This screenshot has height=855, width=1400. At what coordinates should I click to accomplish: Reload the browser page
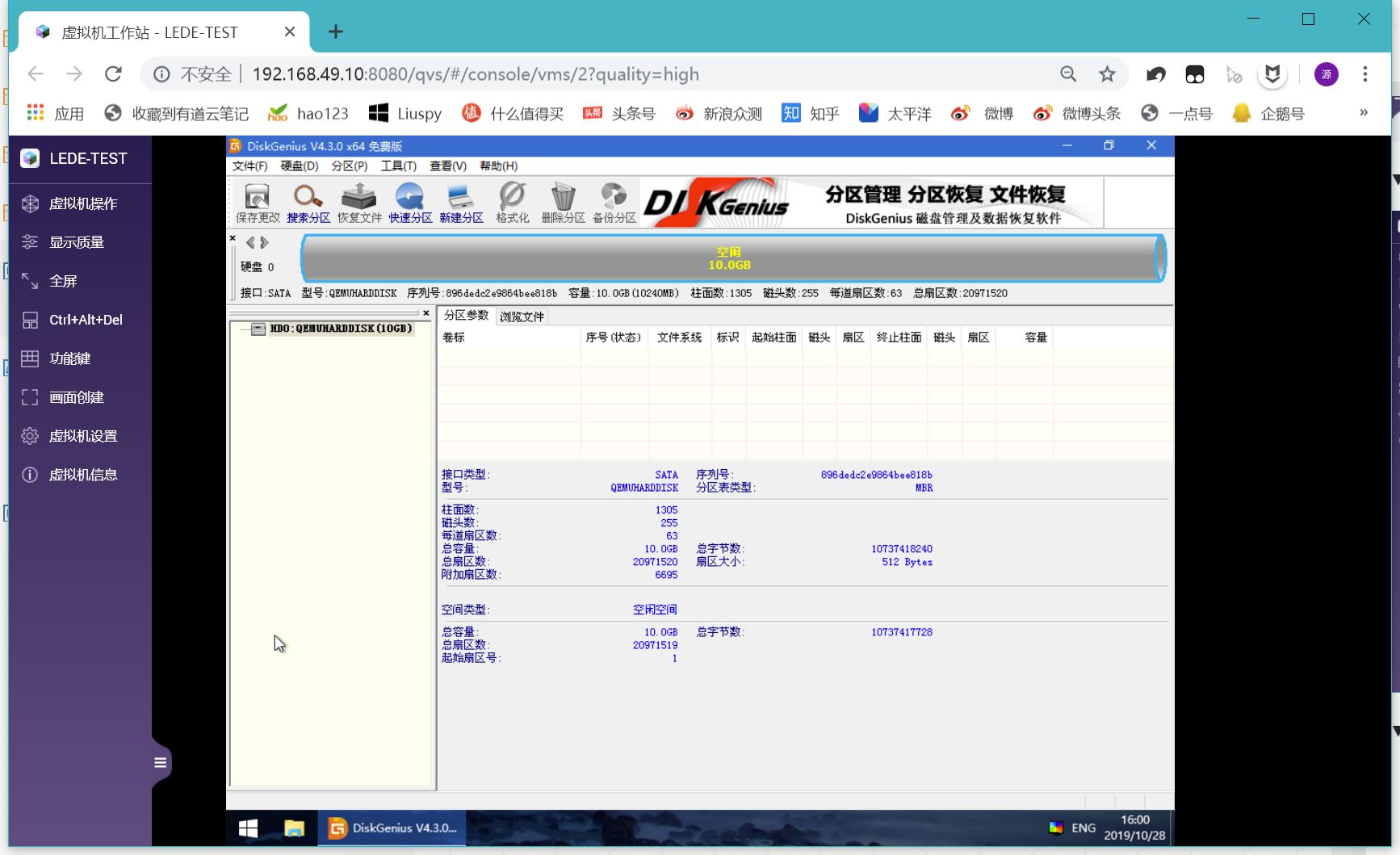tap(113, 74)
